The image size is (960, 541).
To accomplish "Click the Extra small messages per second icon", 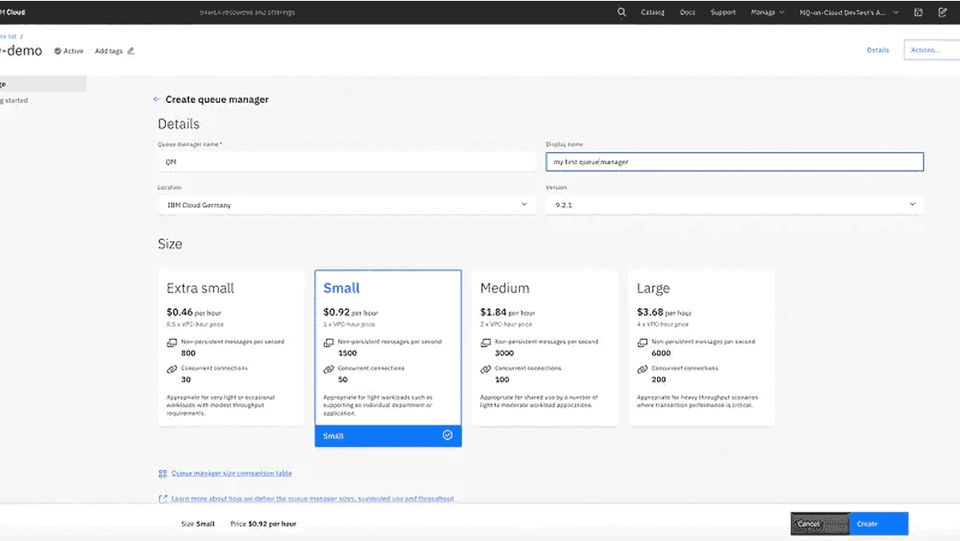I will coord(172,343).
